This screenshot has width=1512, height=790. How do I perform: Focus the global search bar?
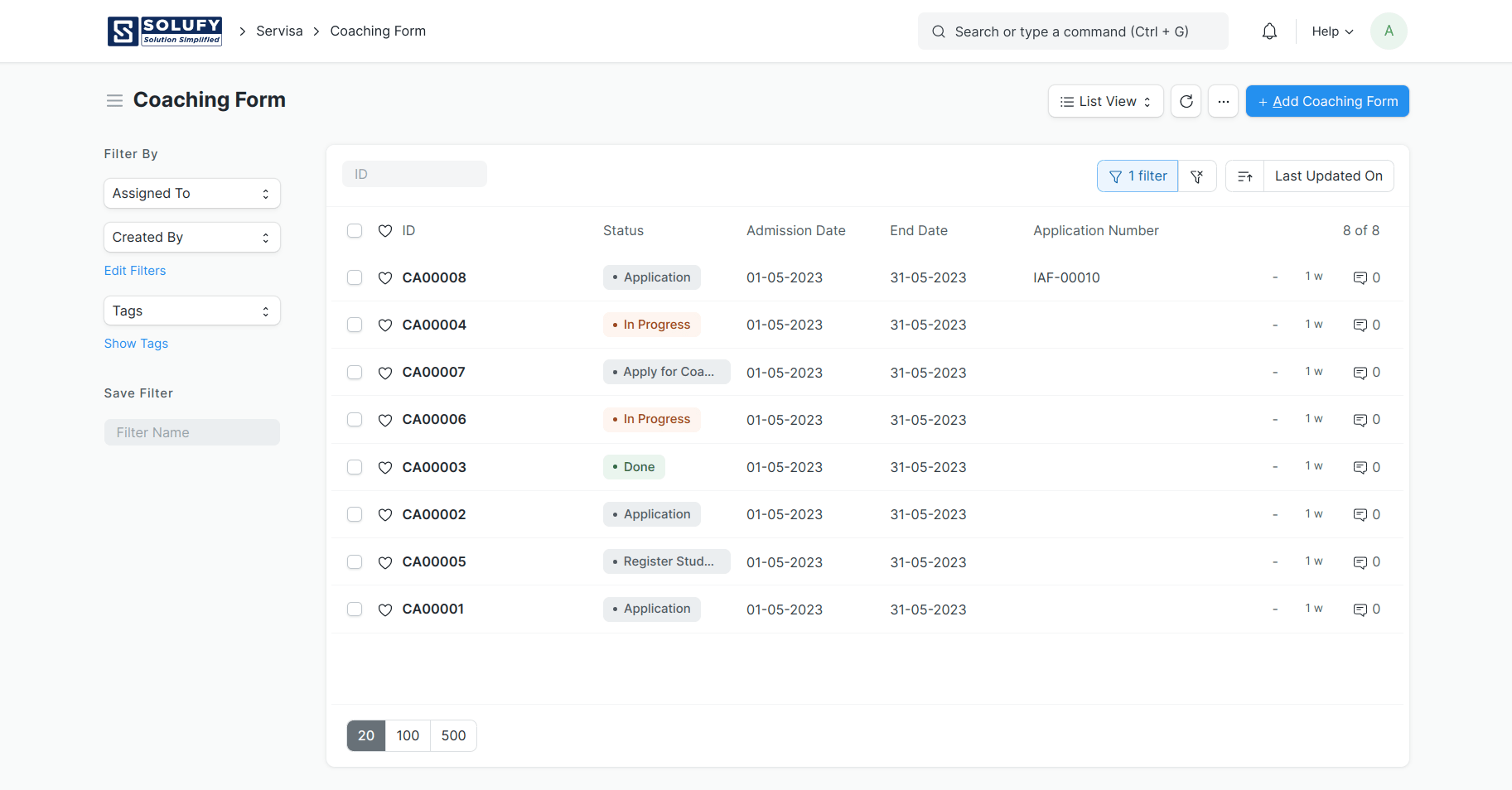coord(1073,31)
